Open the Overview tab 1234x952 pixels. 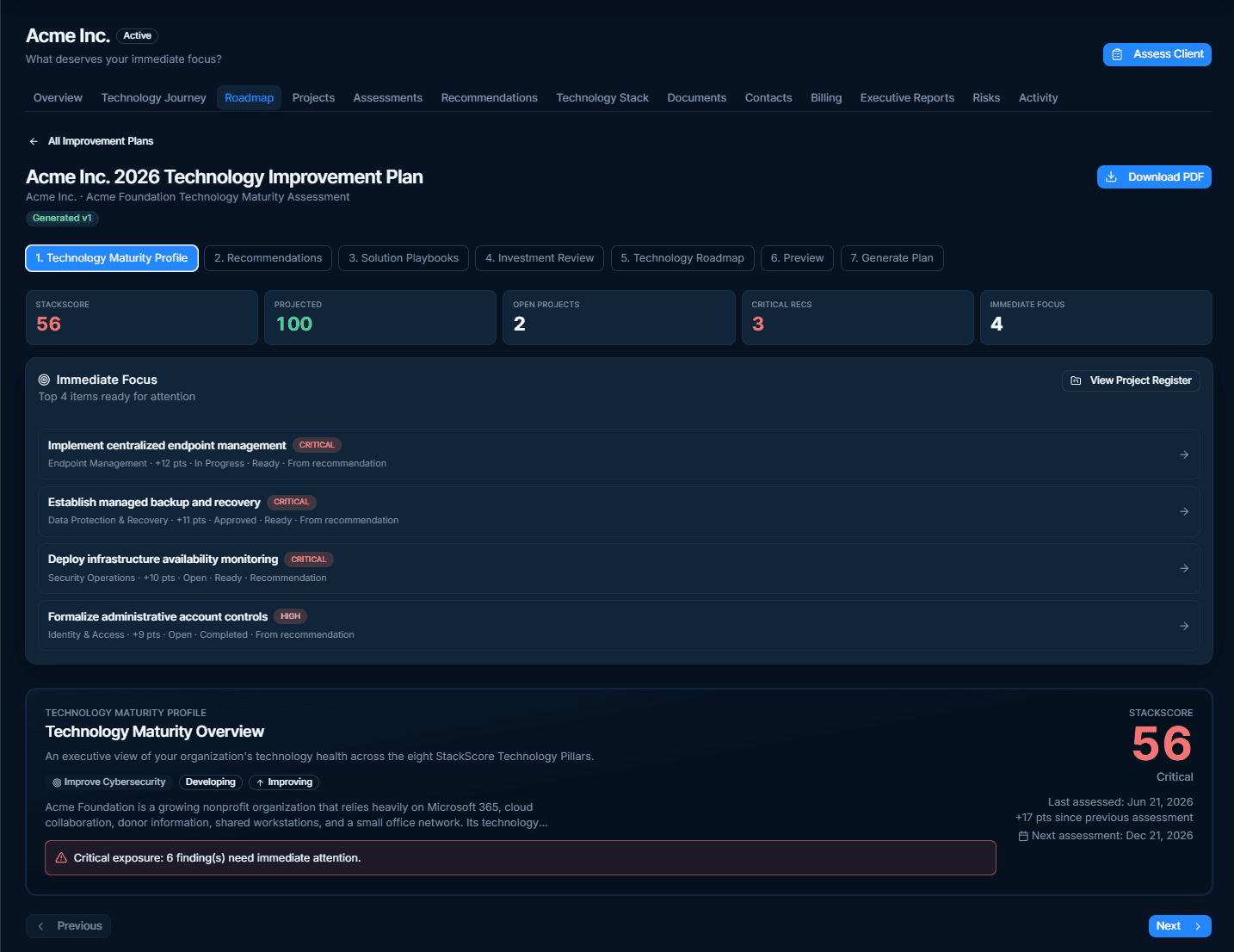58,98
